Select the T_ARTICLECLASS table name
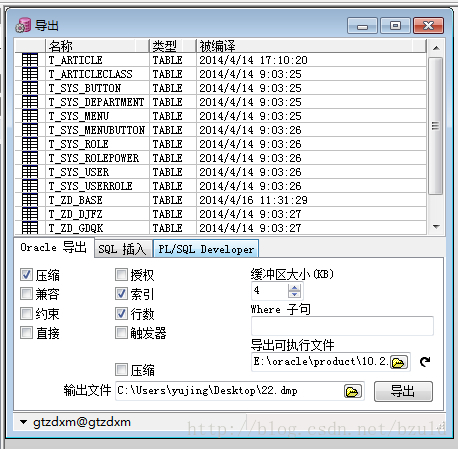458x449 pixels. coord(91,74)
